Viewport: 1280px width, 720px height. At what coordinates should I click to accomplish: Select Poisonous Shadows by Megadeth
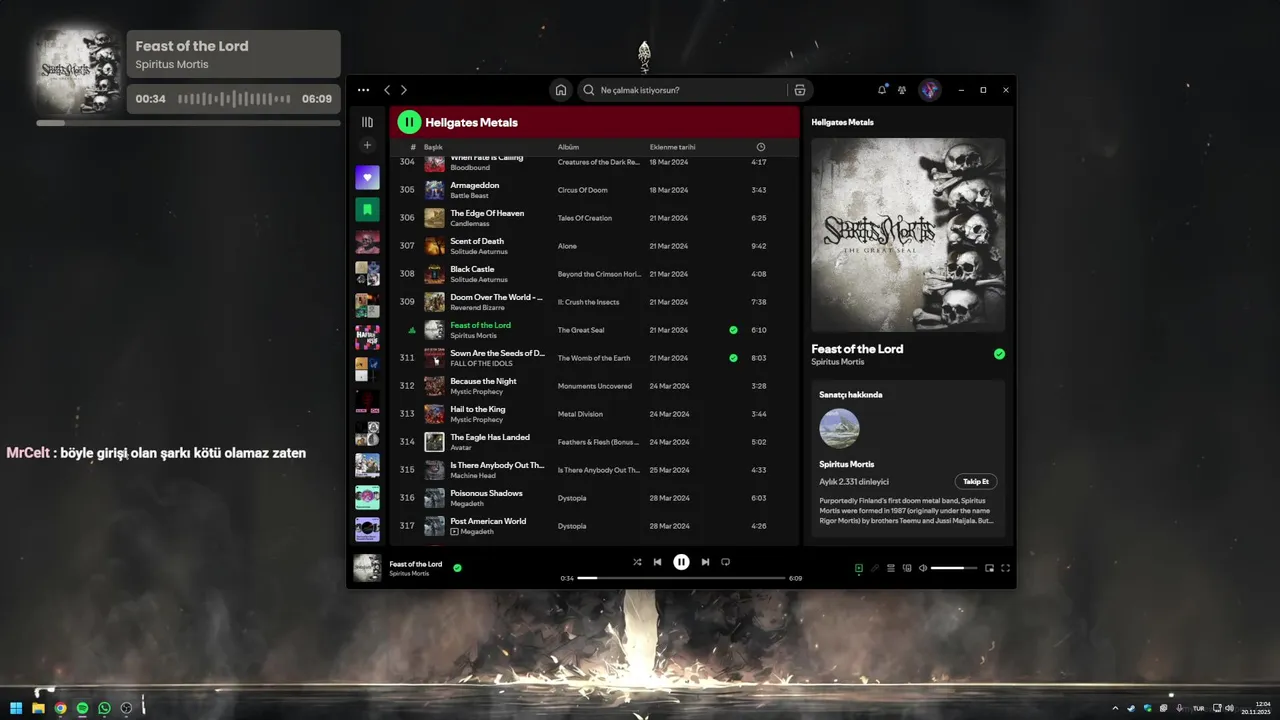click(594, 498)
